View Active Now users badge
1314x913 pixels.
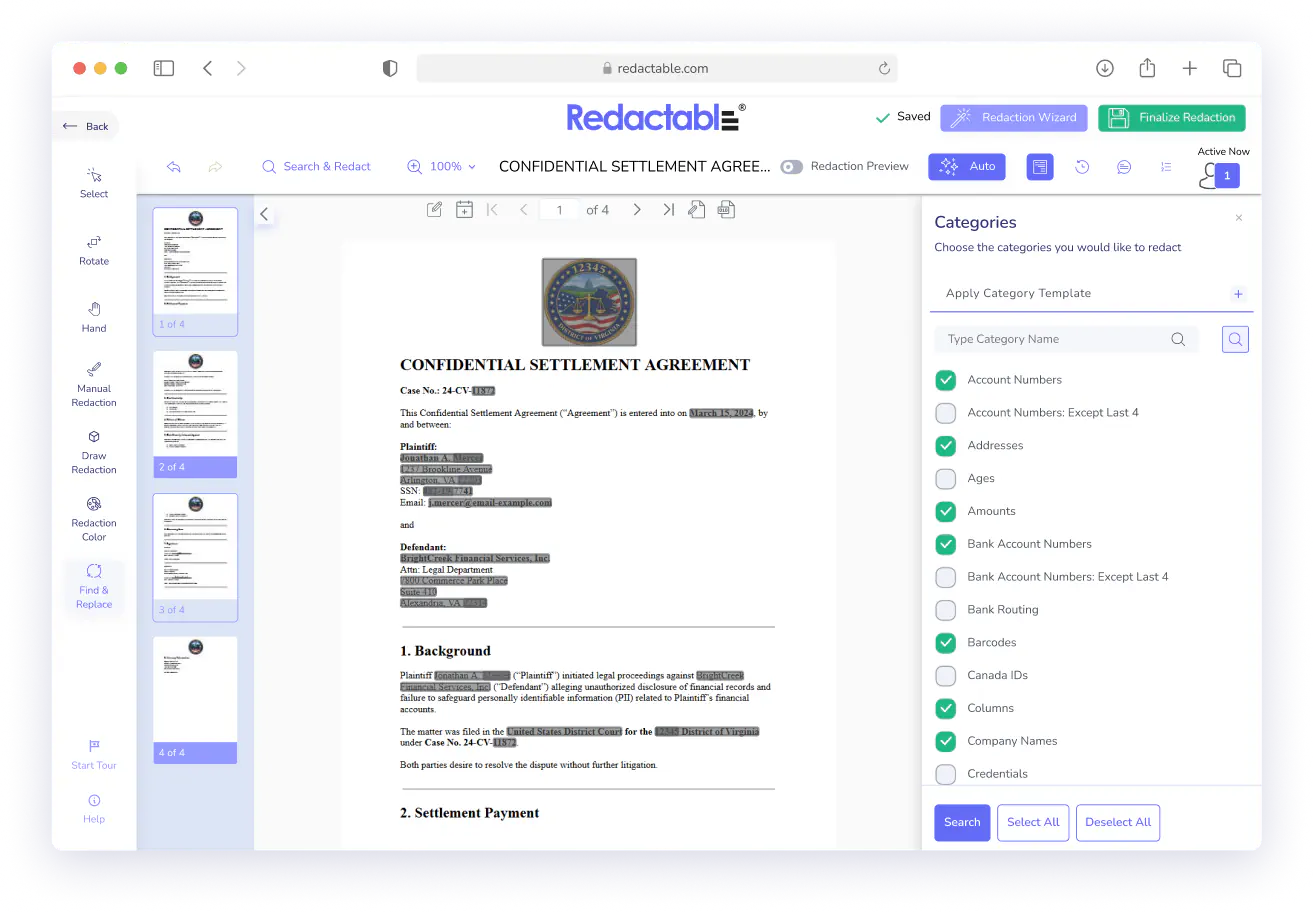coord(1226,176)
